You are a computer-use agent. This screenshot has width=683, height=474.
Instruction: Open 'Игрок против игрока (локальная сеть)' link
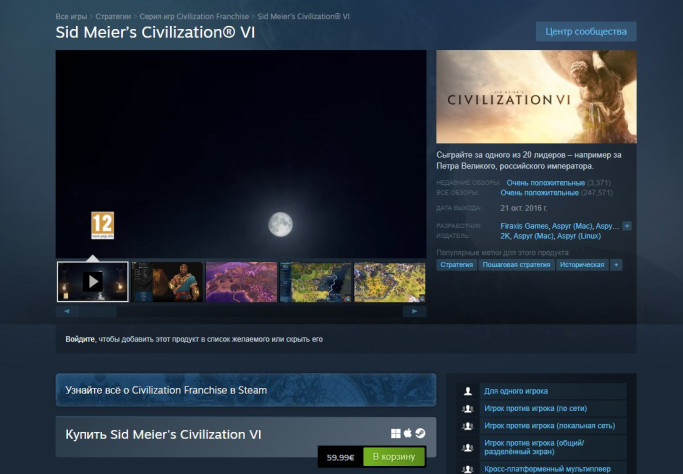550,426
